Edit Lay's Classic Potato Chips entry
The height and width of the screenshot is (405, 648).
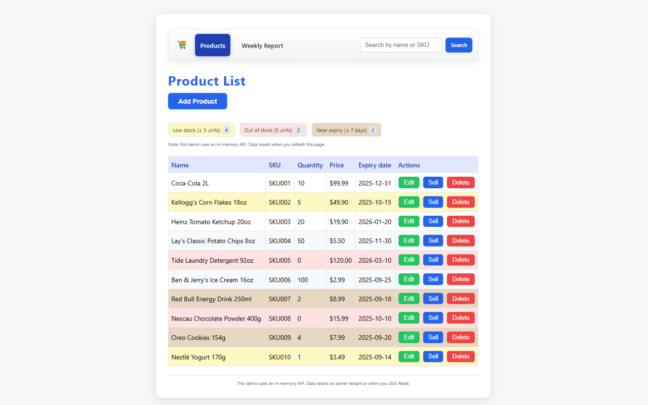(408, 241)
